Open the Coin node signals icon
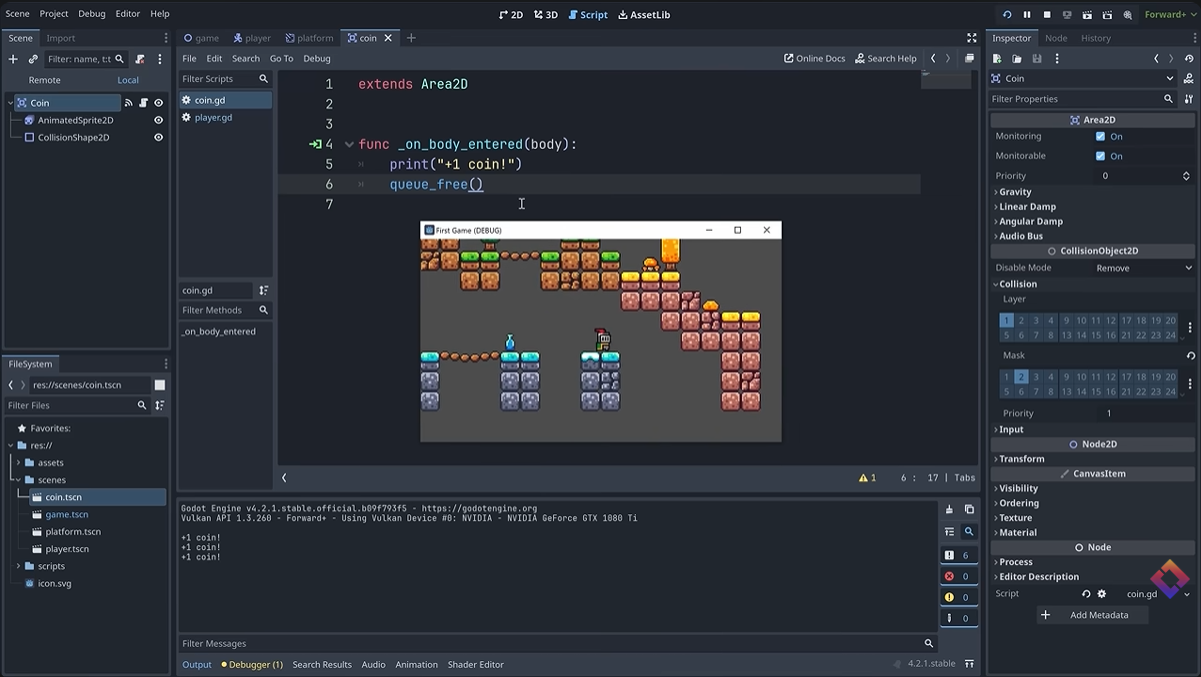The width and height of the screenshot is (1201, 677). pos(128,103)
